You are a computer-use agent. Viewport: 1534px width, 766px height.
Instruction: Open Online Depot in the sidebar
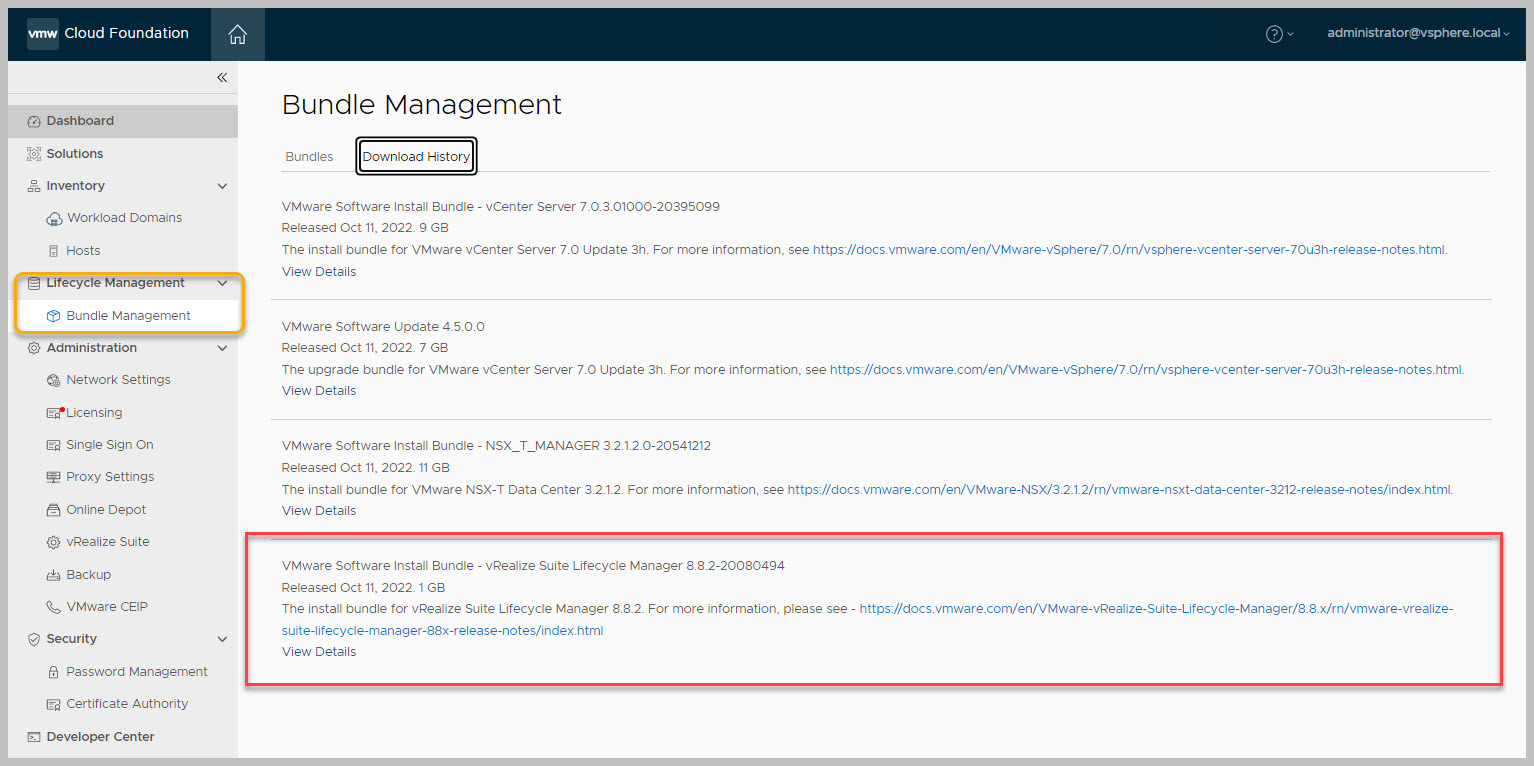(106, 510)
